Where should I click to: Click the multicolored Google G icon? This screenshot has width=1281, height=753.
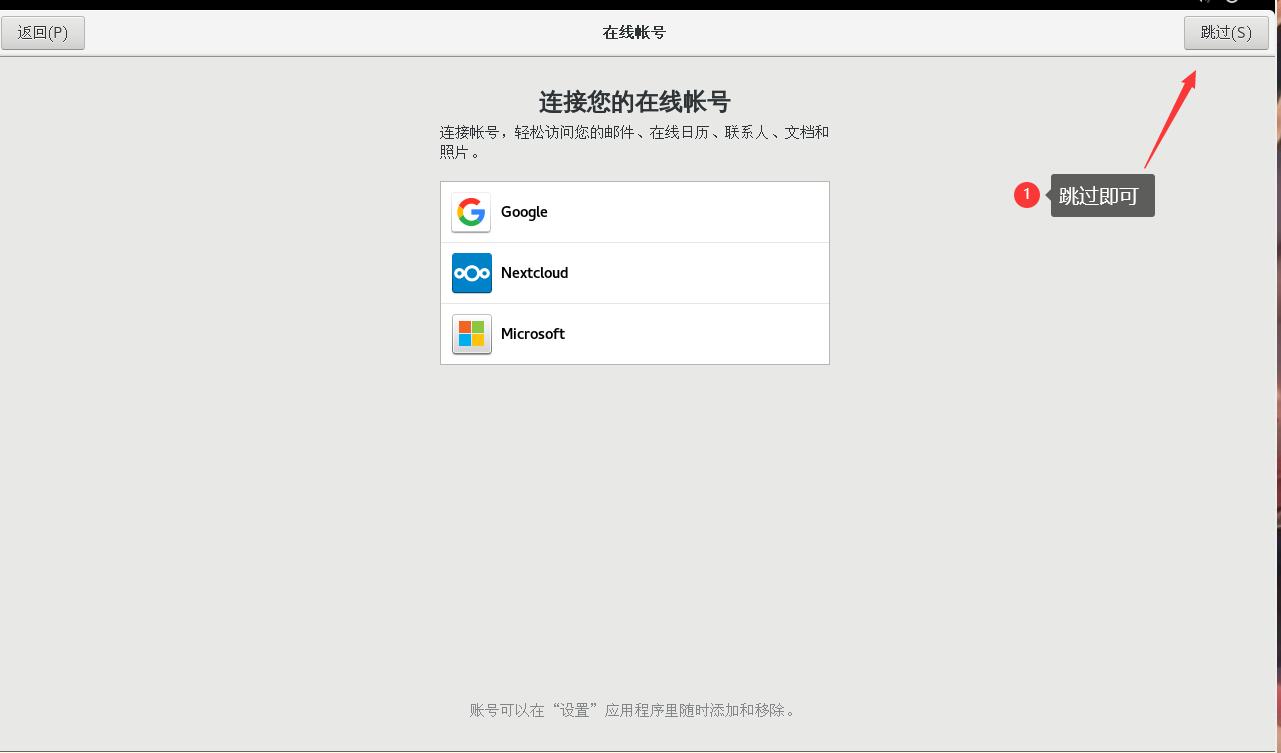tap(470, 212)
